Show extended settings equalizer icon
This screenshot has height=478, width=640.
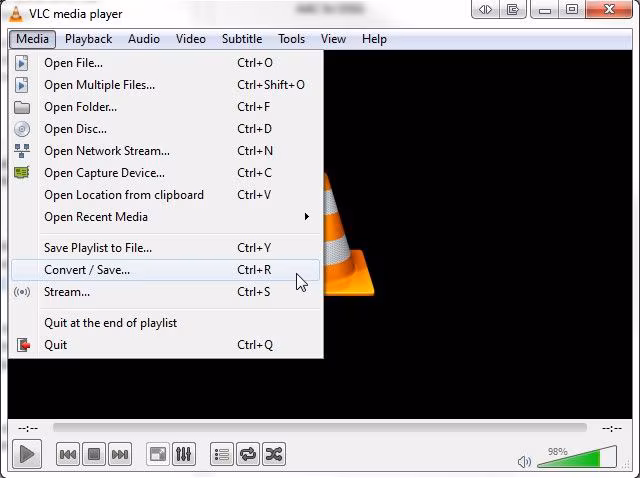point(184,454)
